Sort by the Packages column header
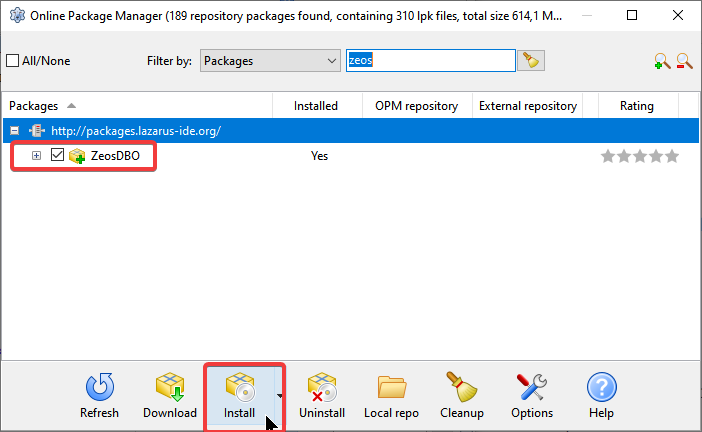 137,106
